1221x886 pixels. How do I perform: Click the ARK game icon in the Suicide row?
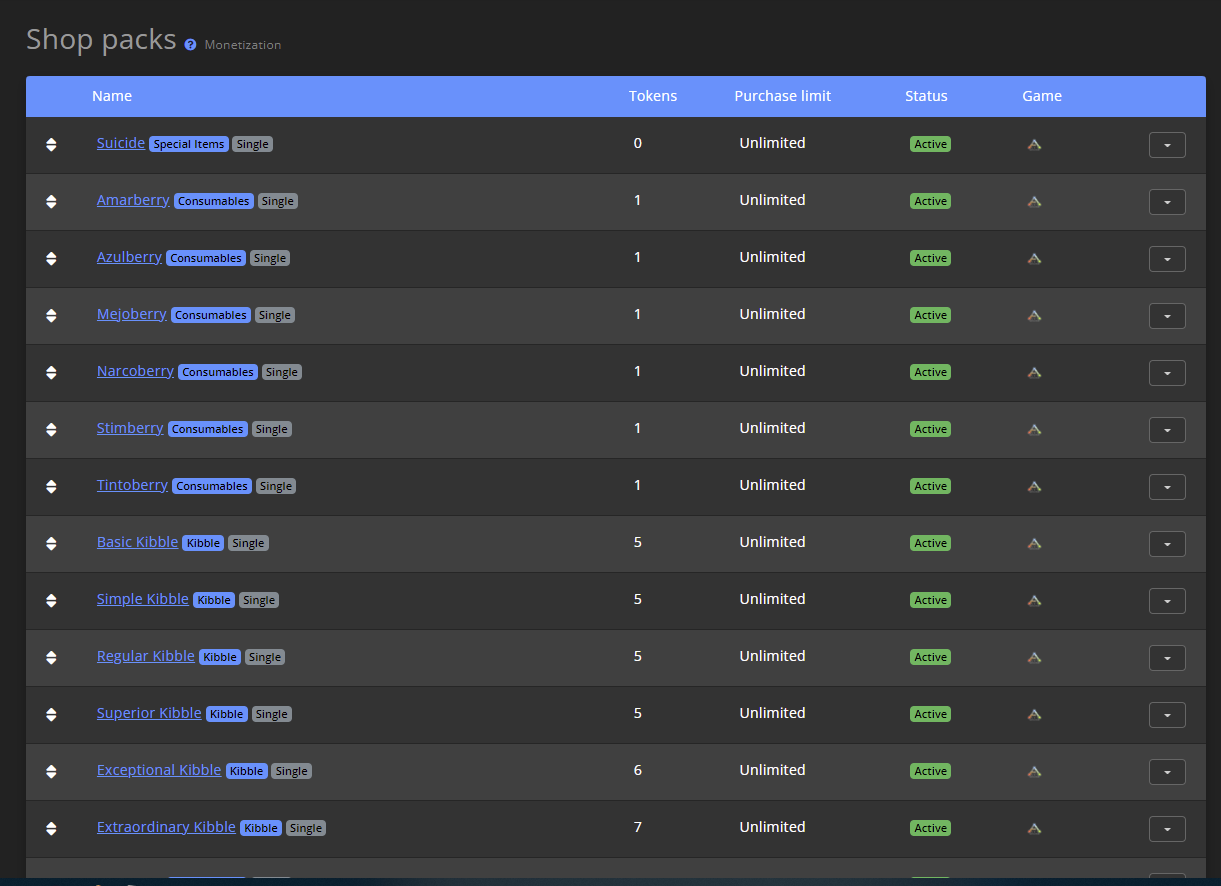(x=1034, y=144)
